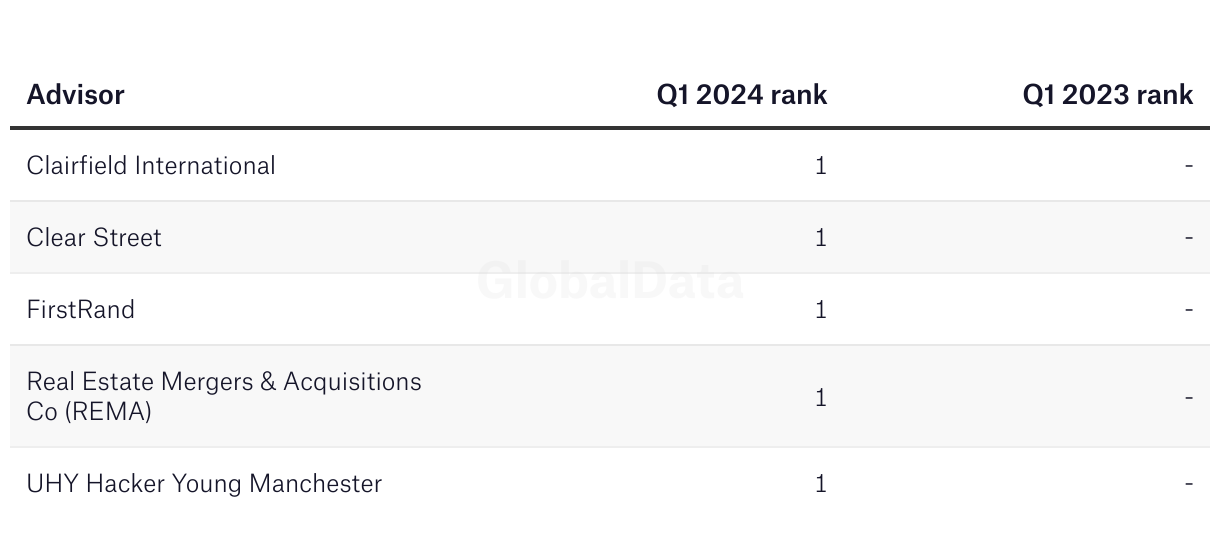
Task: Sort by the Q1 2023 rank header
Action: 1108,95
